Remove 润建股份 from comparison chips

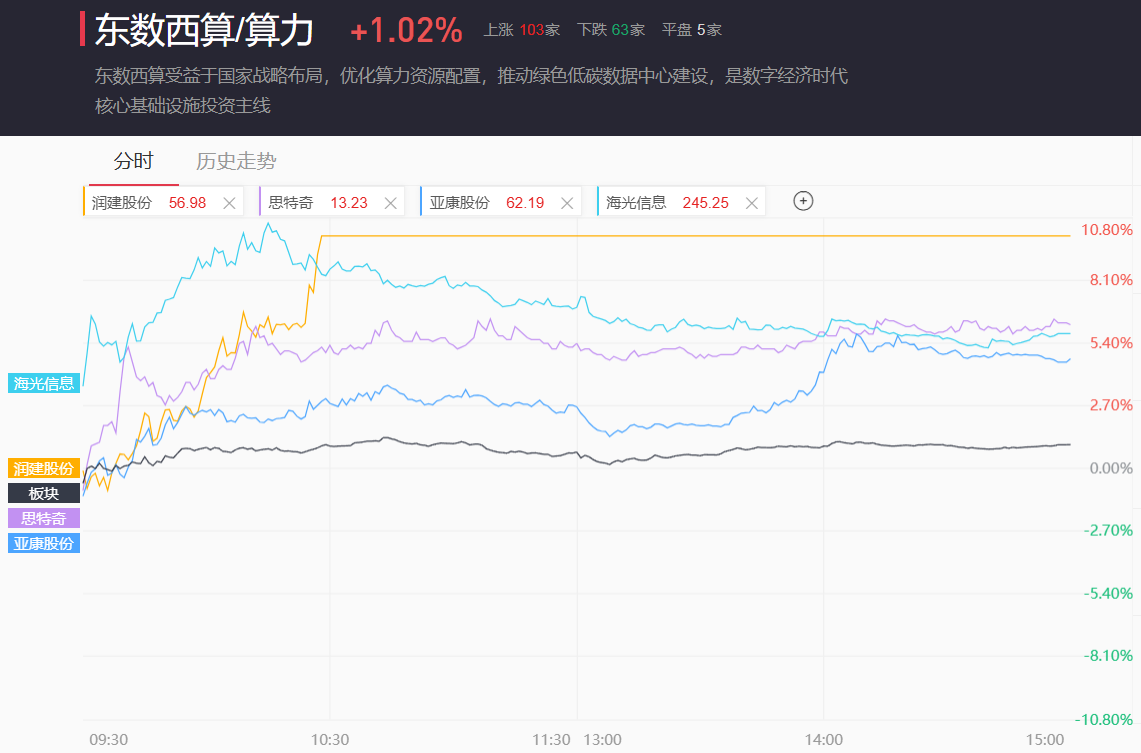pyautogui.click(x=229, y=203)
